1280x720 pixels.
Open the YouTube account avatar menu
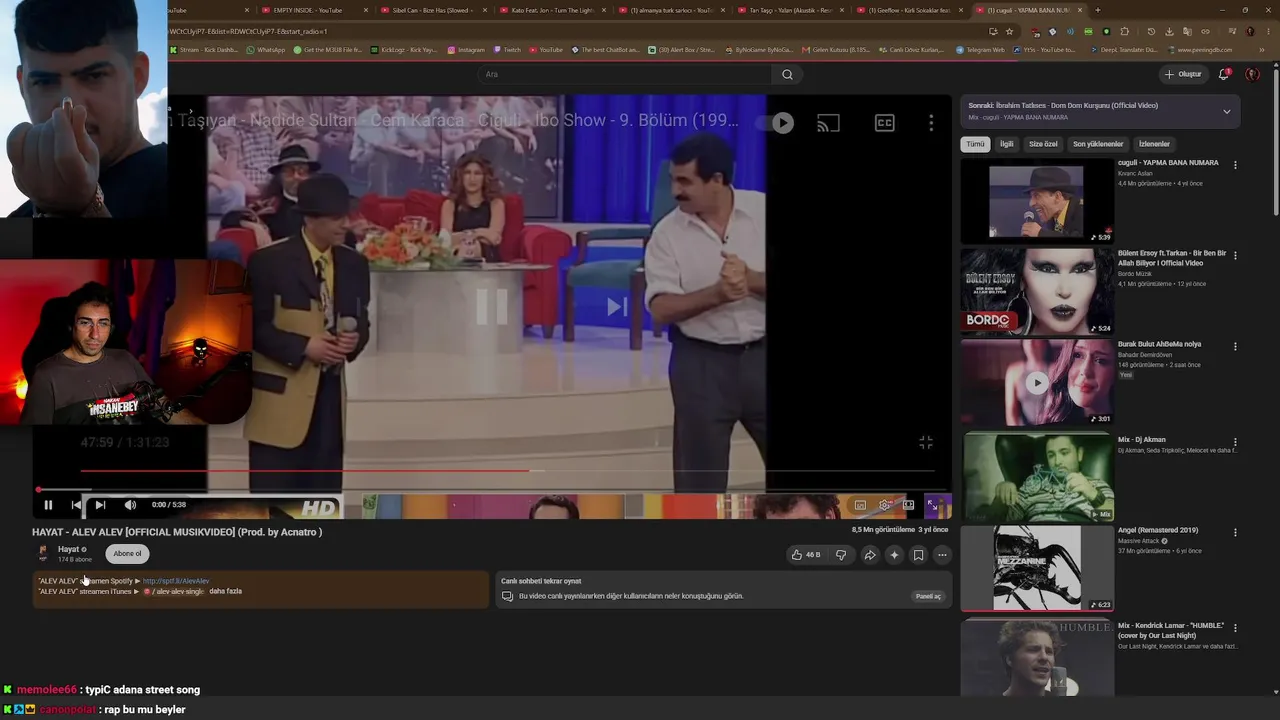point(1252,74)
